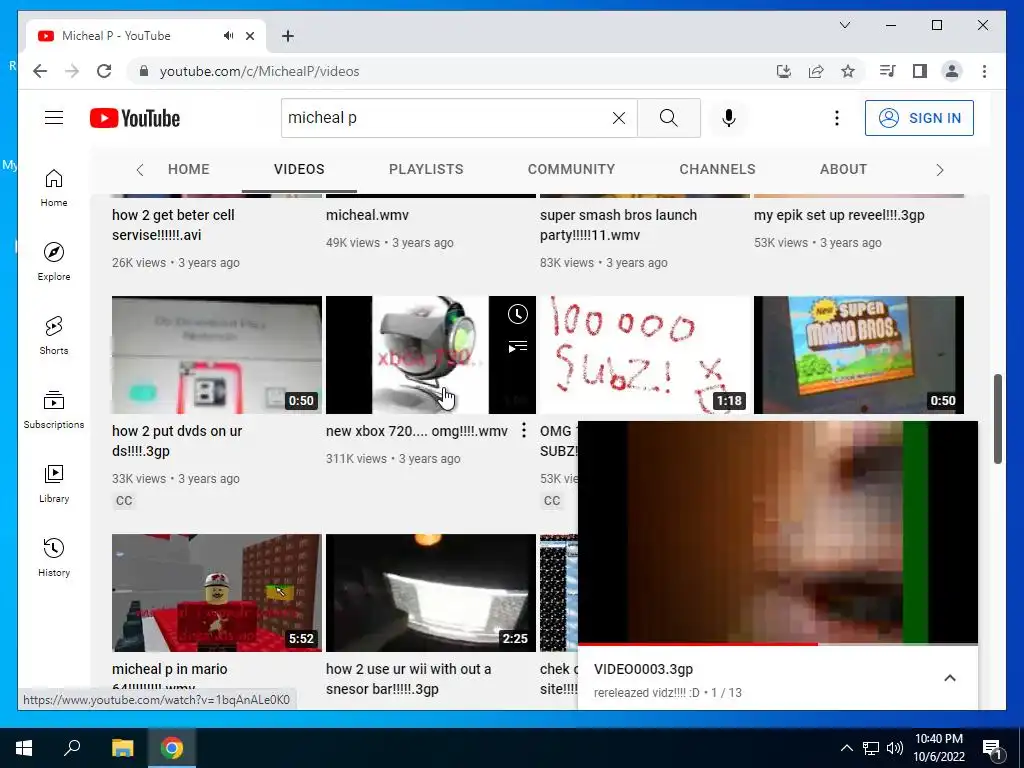Expand the miniplayer playlist chevron
The height and width of the screenshot is (768, 1024).
[x=950, y=678]
